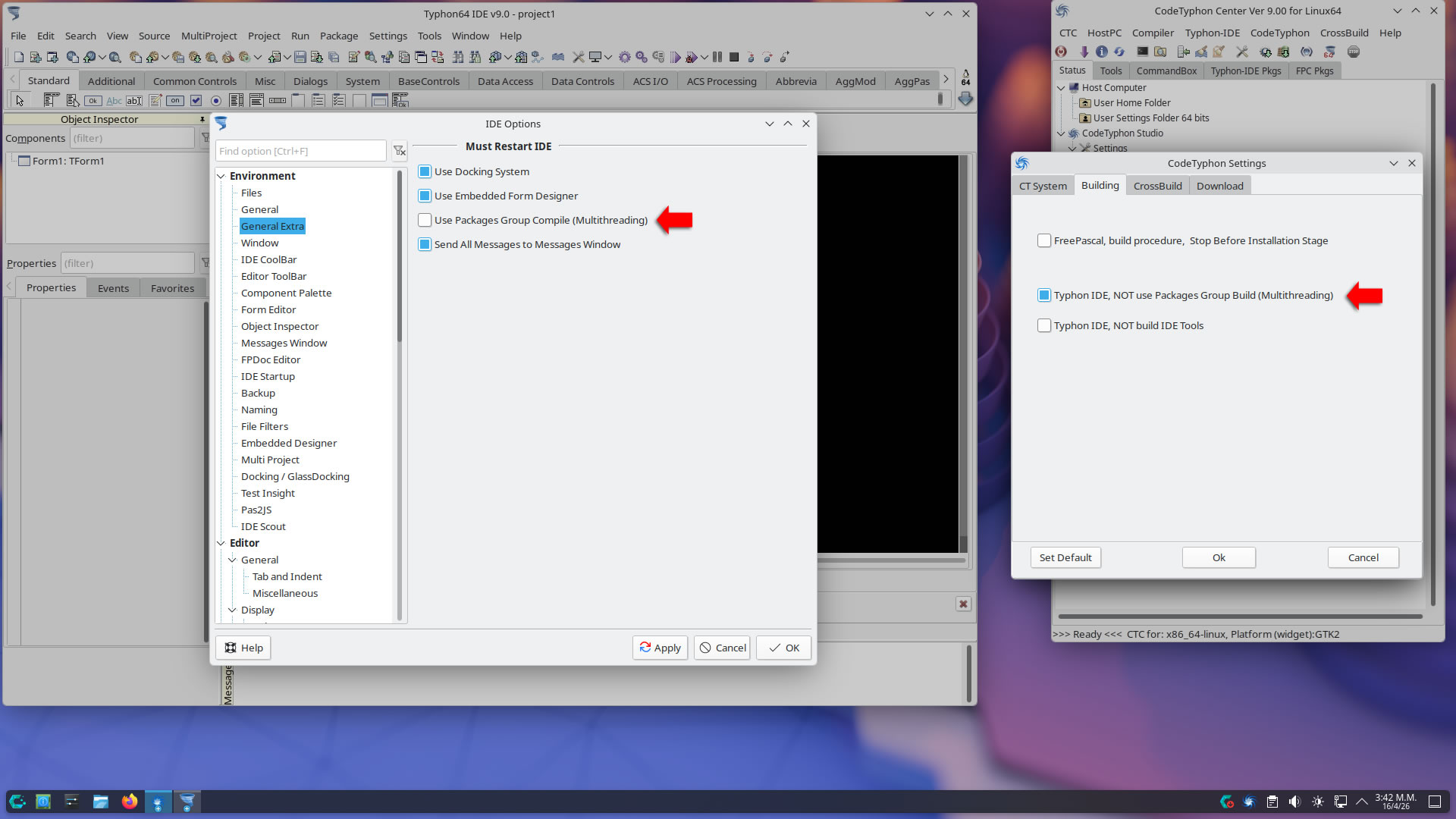
Task: Click the Set Default button
Action: 1065,557
